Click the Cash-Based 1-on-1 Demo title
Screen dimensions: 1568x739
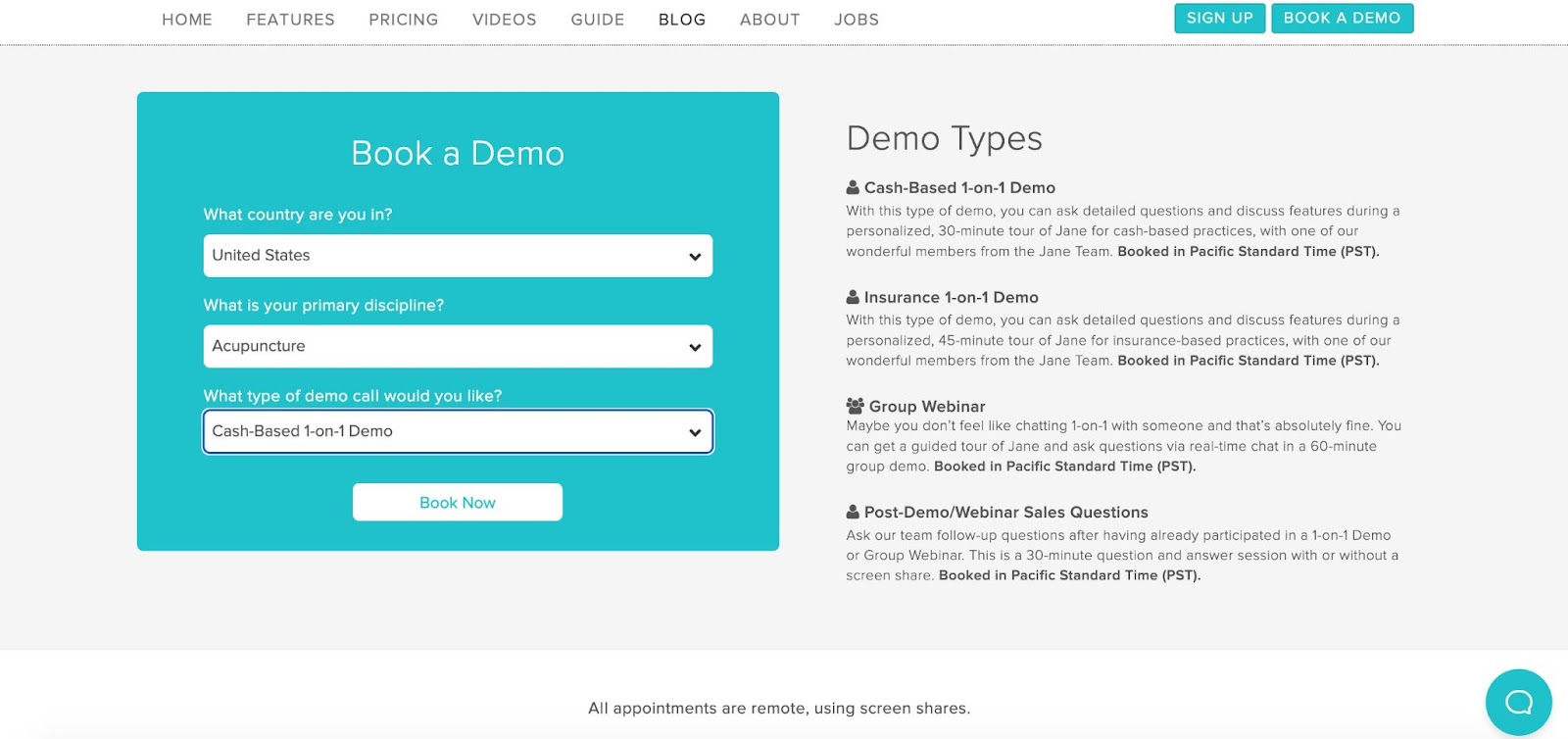coord(959,187)
